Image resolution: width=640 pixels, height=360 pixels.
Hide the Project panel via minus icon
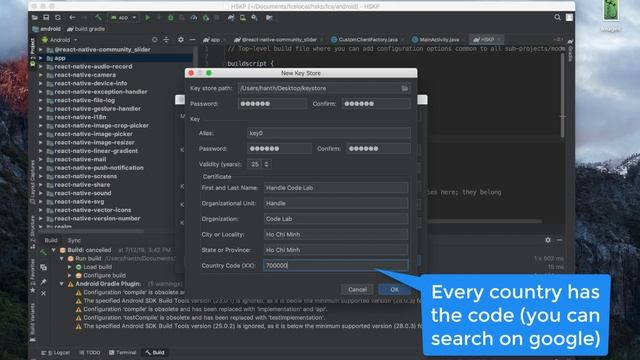192,40
